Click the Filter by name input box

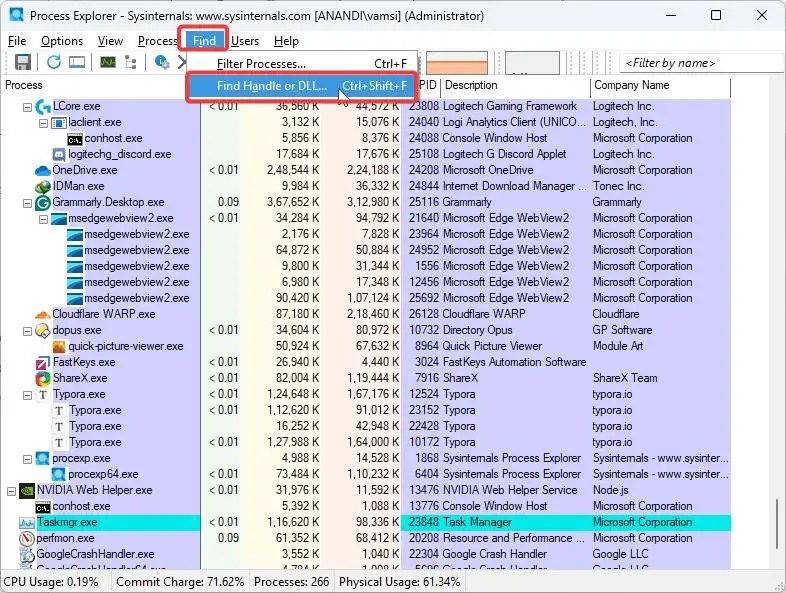pos(702,63)
